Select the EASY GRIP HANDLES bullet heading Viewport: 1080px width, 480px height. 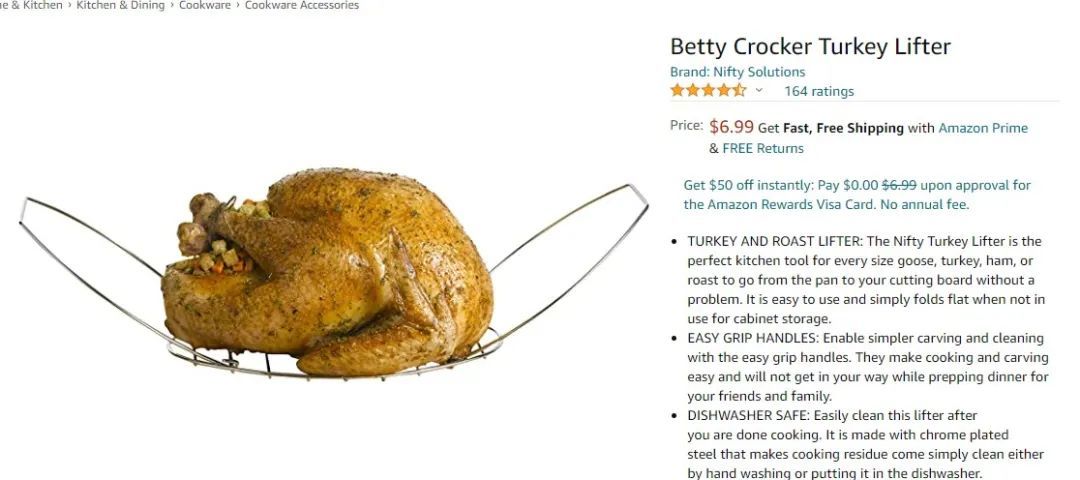point(753,338)
